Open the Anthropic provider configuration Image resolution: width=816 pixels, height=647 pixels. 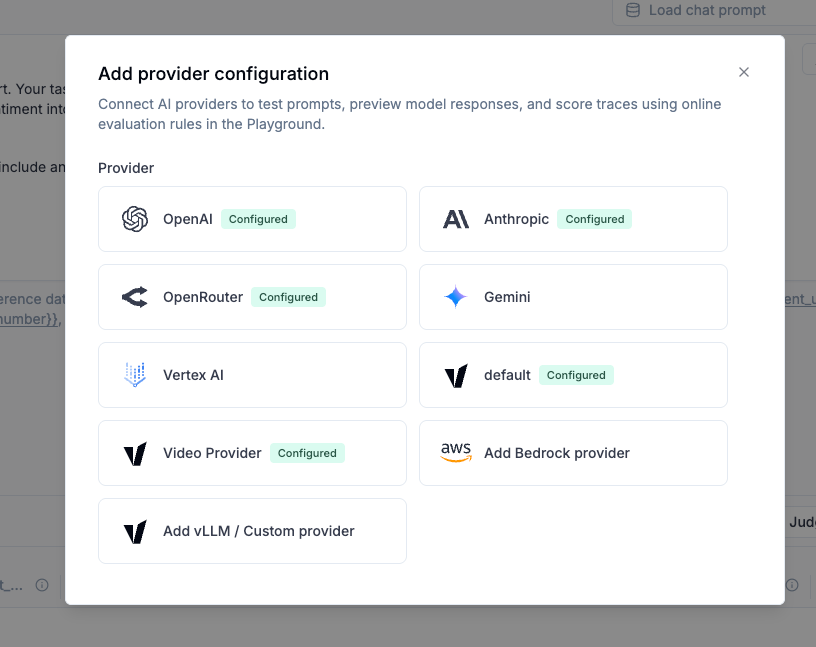pos(573,218)
